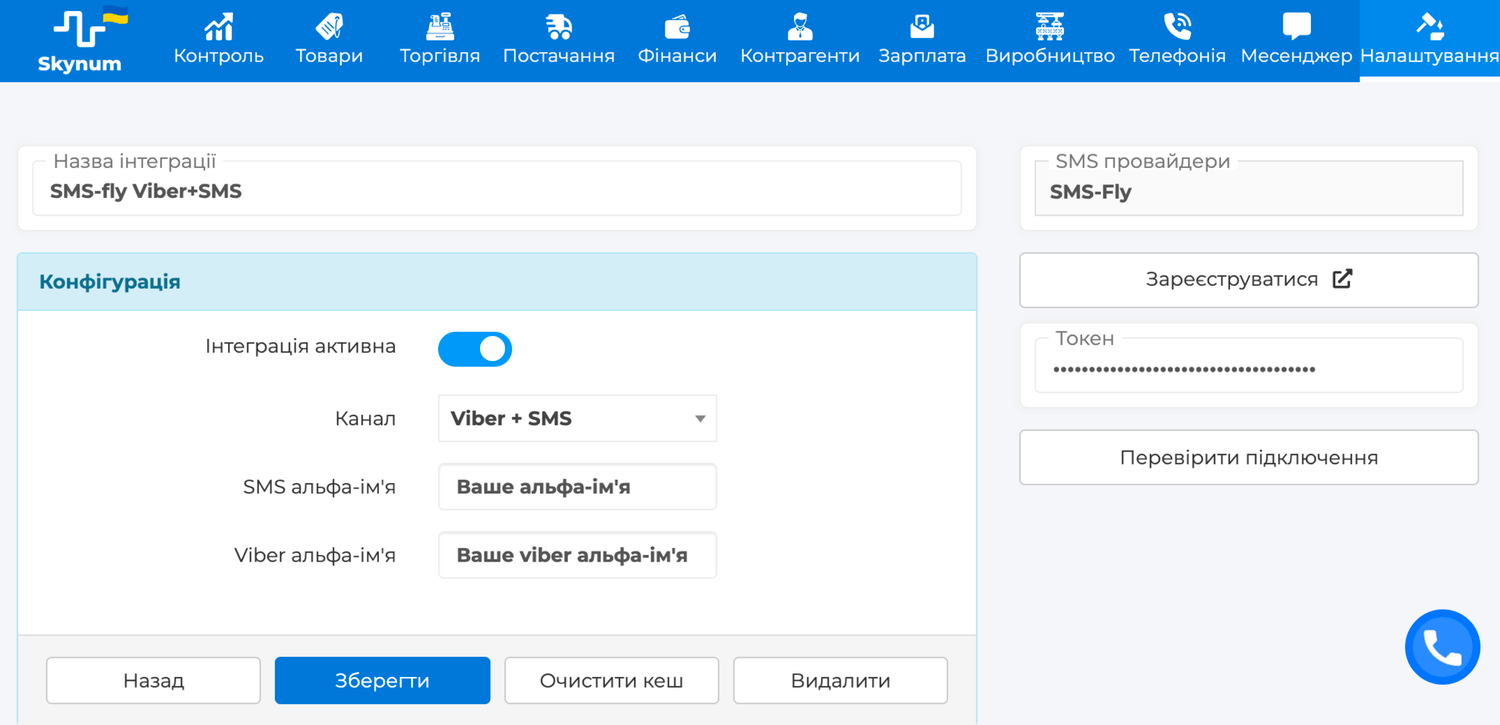1500x725 pixels.
Task: Click the Очистити кеш button
Action: [611, 681]
